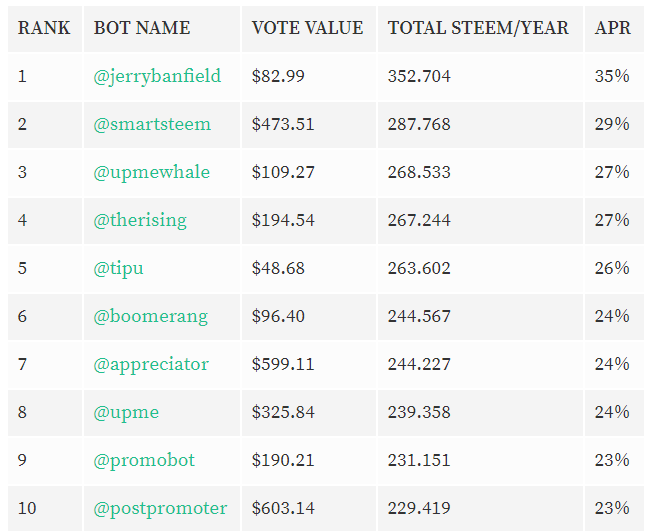Select the VOTE VALUE column header
This screenshot has width=655, height=531.
[x=307, y=28]
